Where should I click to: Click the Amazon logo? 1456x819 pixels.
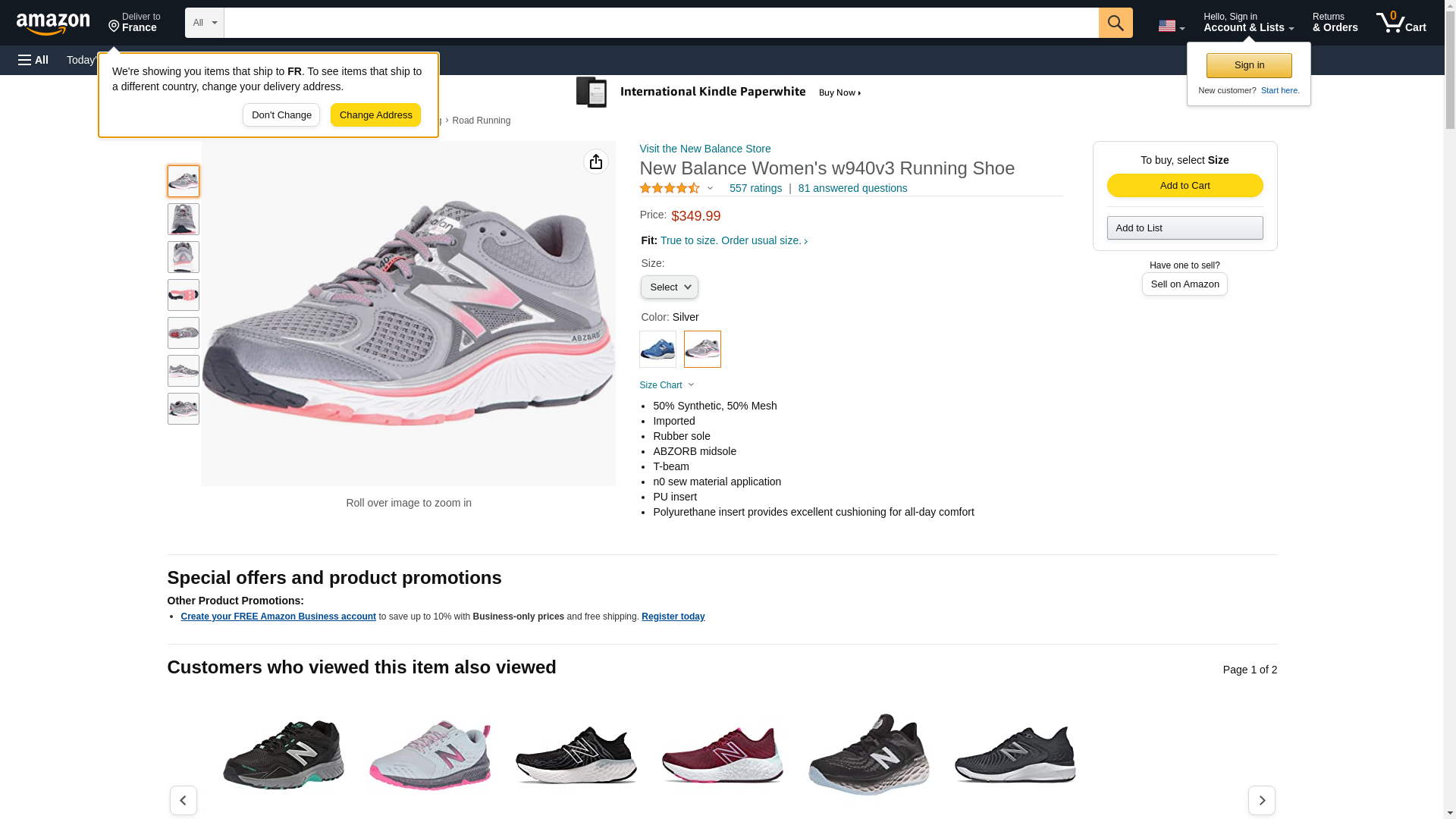tap(53, 24)
